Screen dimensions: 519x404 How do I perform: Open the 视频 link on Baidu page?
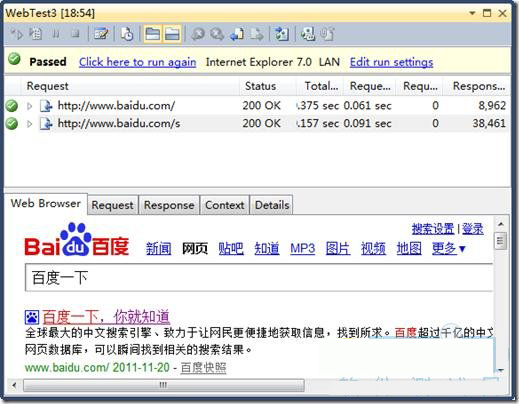[x=373, y=249]
